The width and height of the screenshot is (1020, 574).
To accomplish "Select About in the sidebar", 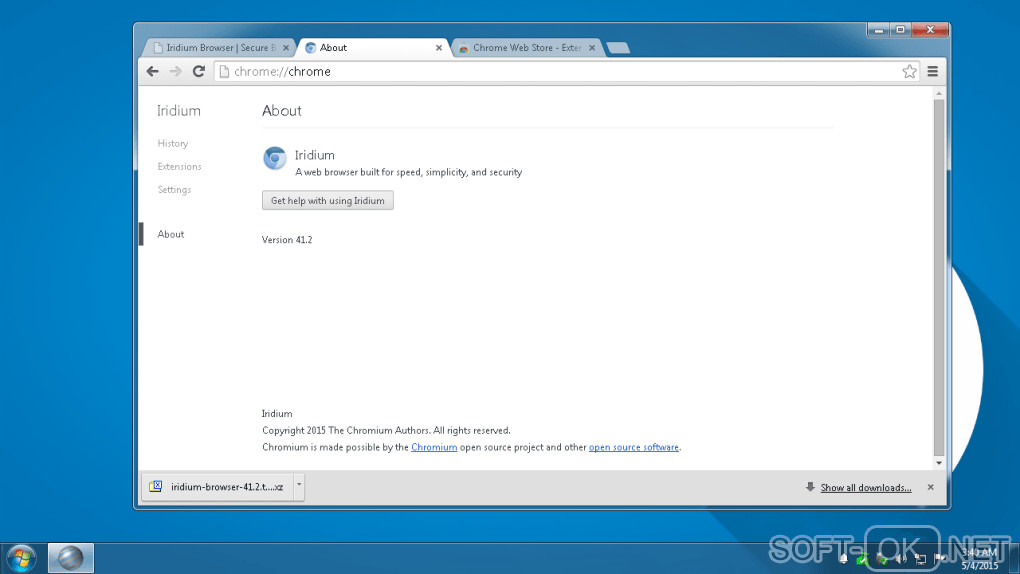I will pos(170,234).
